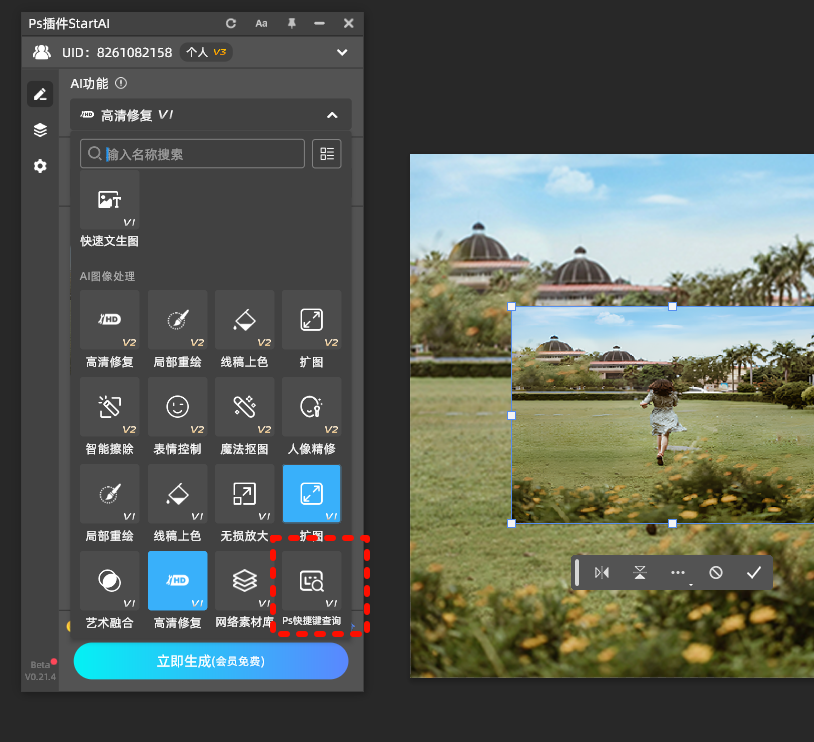Collapse the 高清修复 V1 function panel
Screen dimensions: 814x742
coord(332,115)
